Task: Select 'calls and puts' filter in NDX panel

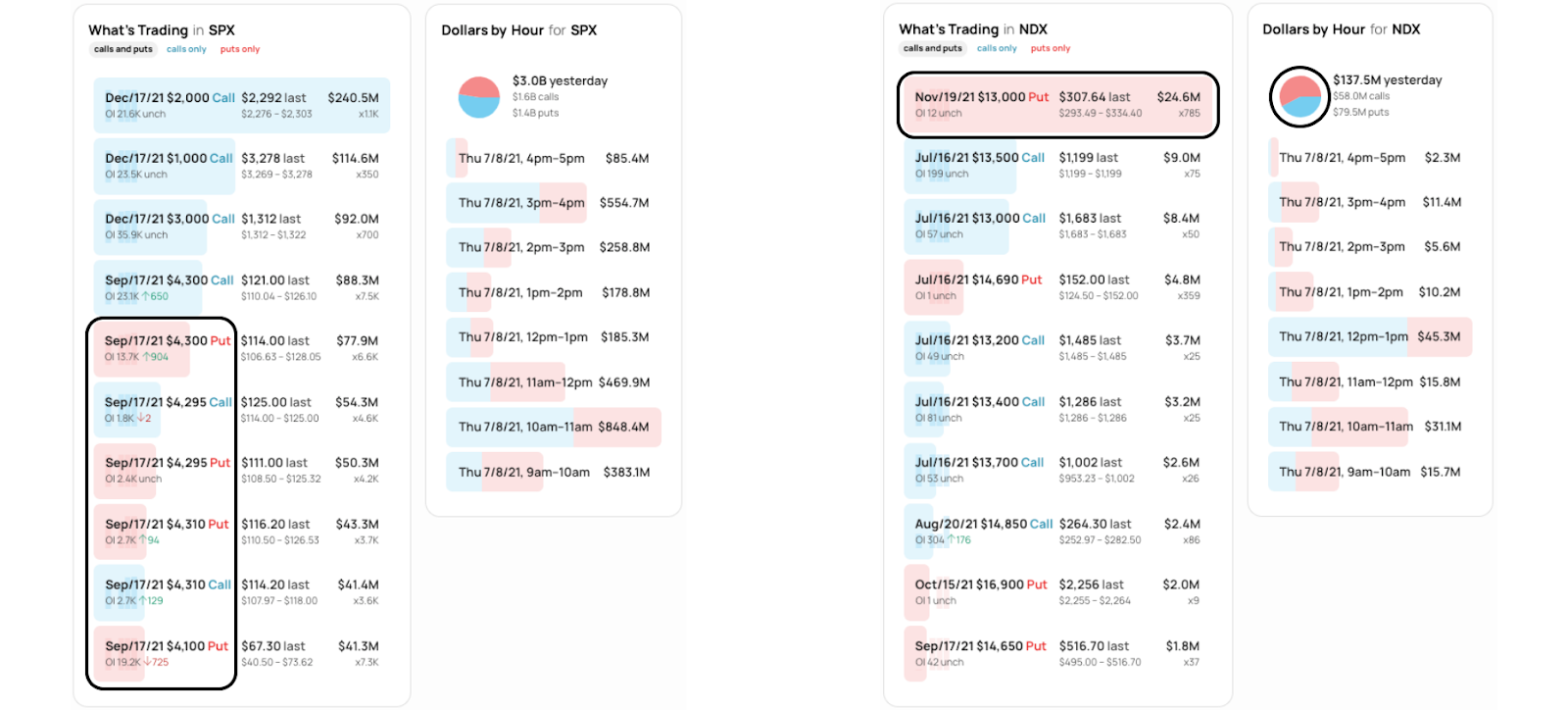Action: [933, 48]
